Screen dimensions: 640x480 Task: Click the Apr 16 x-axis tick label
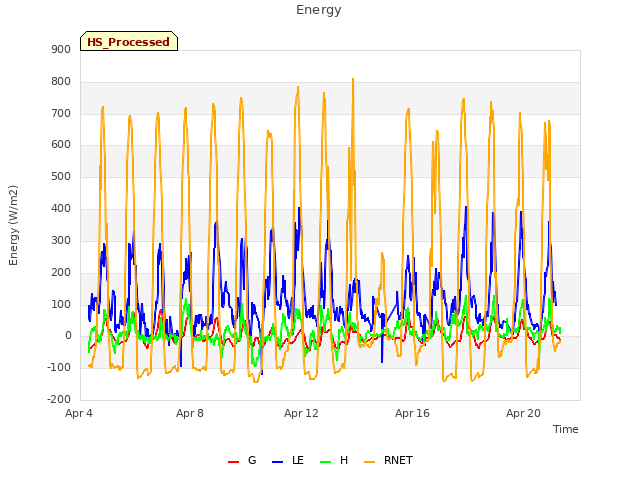[412, 413]
